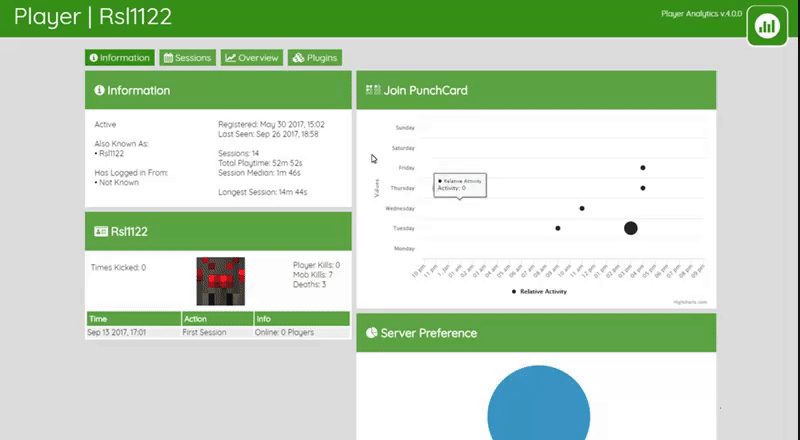Click the Join PunchCard grid icon

(x=373, y=90)
